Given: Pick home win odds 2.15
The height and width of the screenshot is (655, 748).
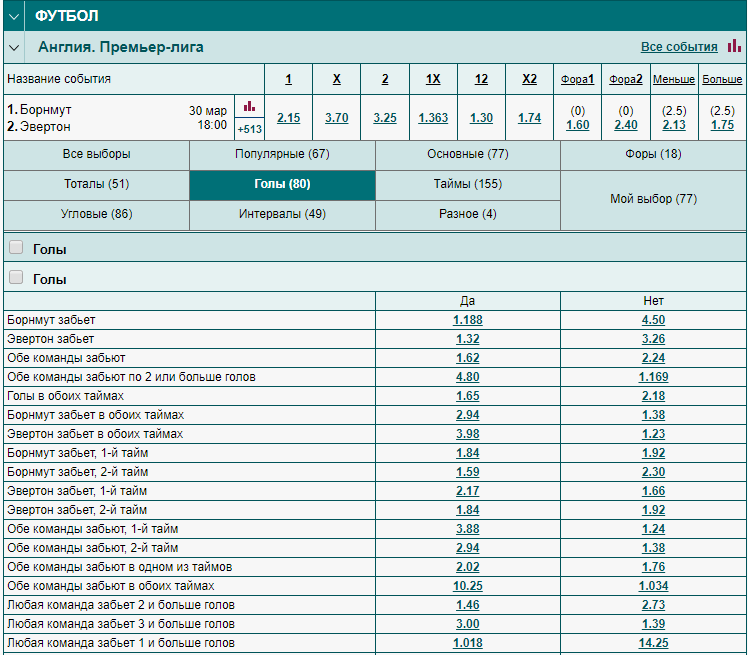Looking at the screenshot, I should [x=289, y=118].
